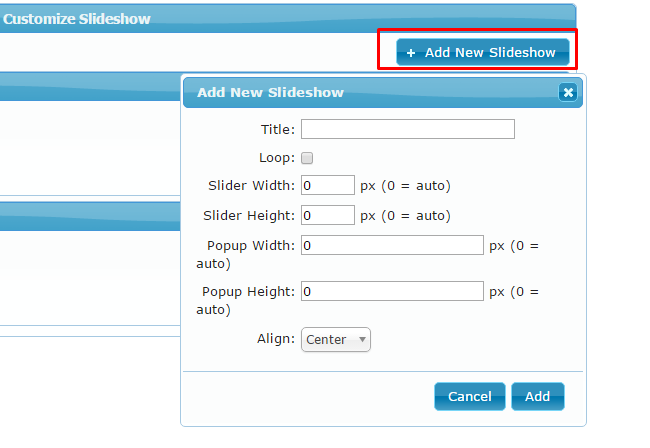Viewport: 650px width, 448px height.
Task: Enable the Loop checkbox
Action: tap(307, 158)
